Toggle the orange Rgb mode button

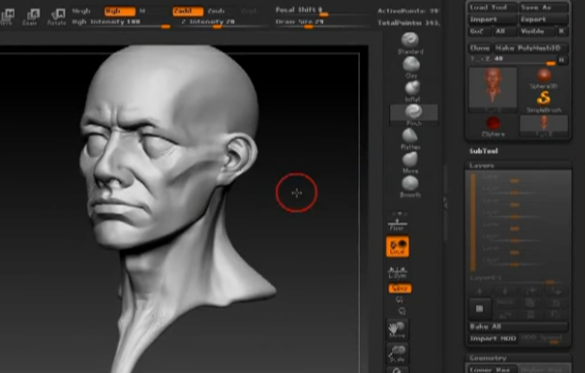coord(120,11)
